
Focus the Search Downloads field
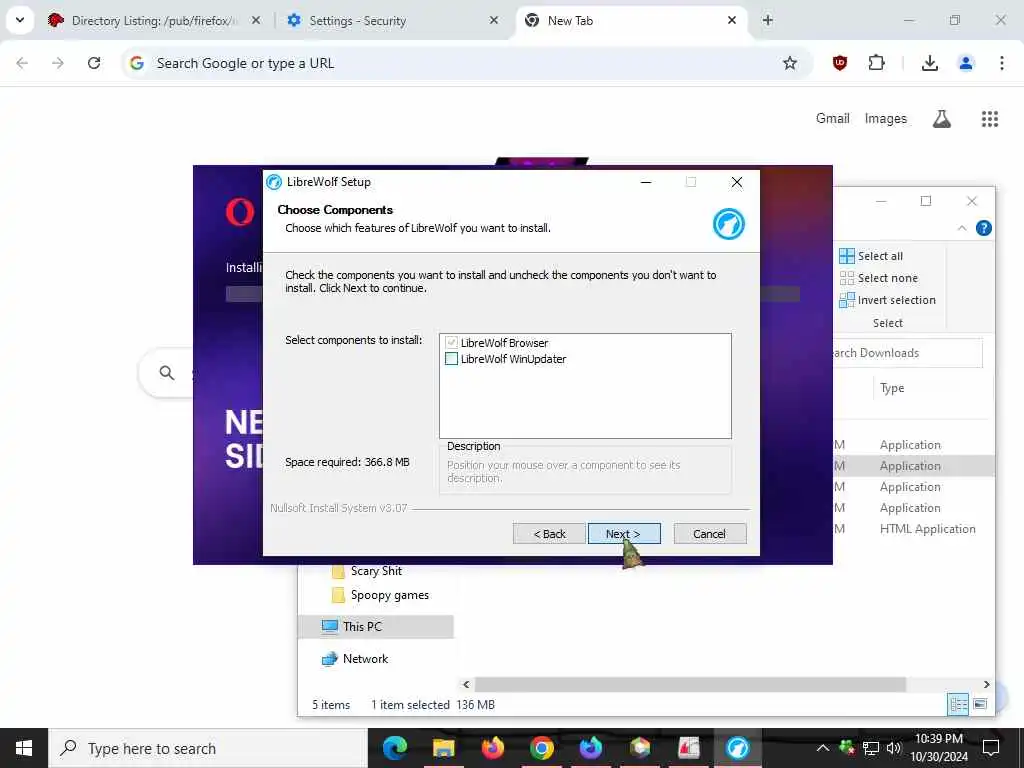click(907, 353)
